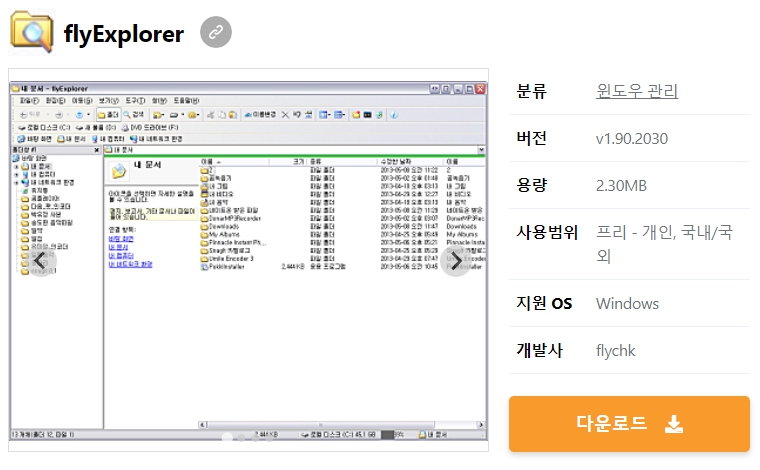Click the 검색 magnifier toolbar button
The height and width of the screenshot is (470, 760).
[134, 115]
